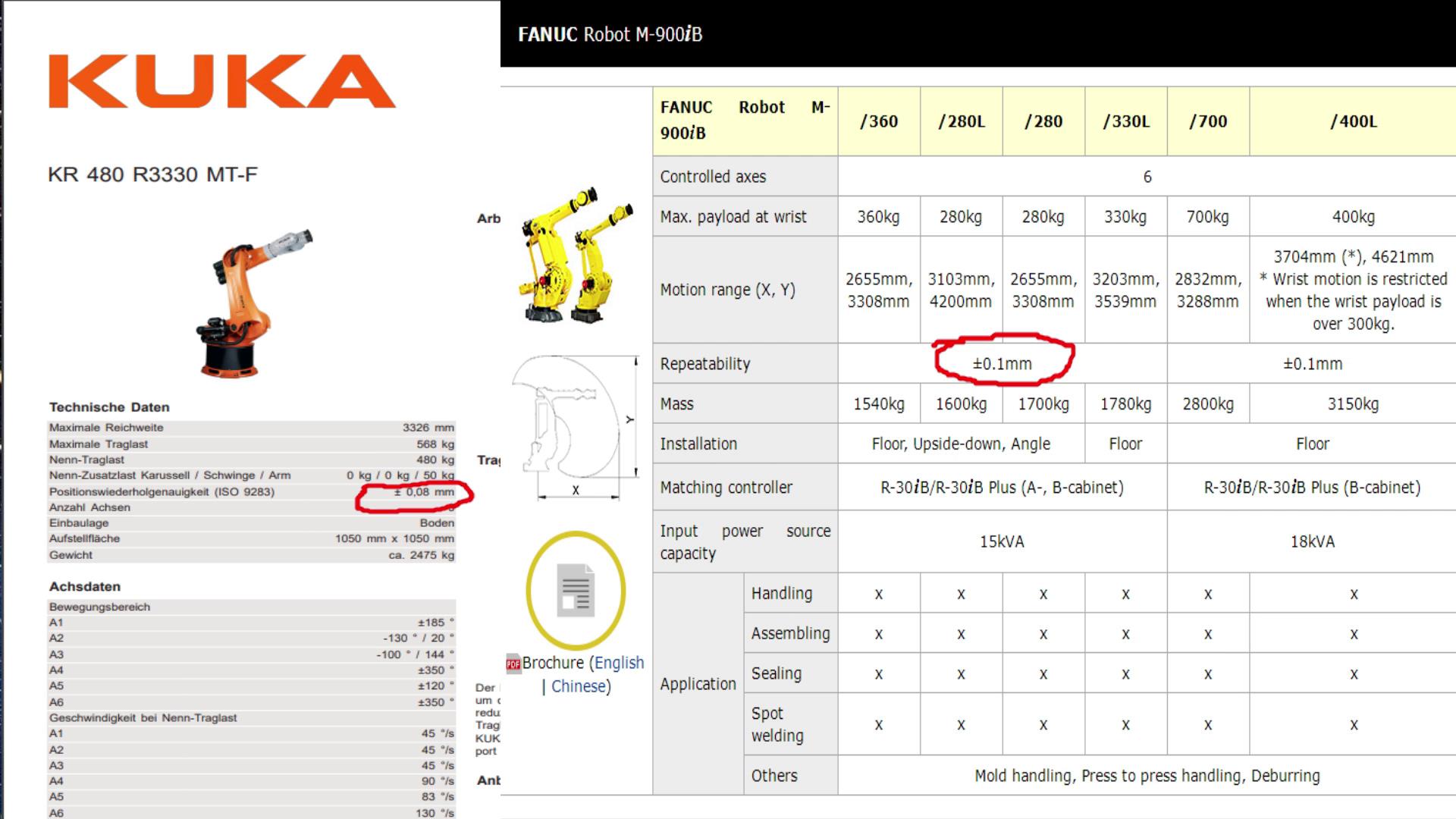Click the Maximale Reichweite 3326 mm row

[x=251, y=428]
